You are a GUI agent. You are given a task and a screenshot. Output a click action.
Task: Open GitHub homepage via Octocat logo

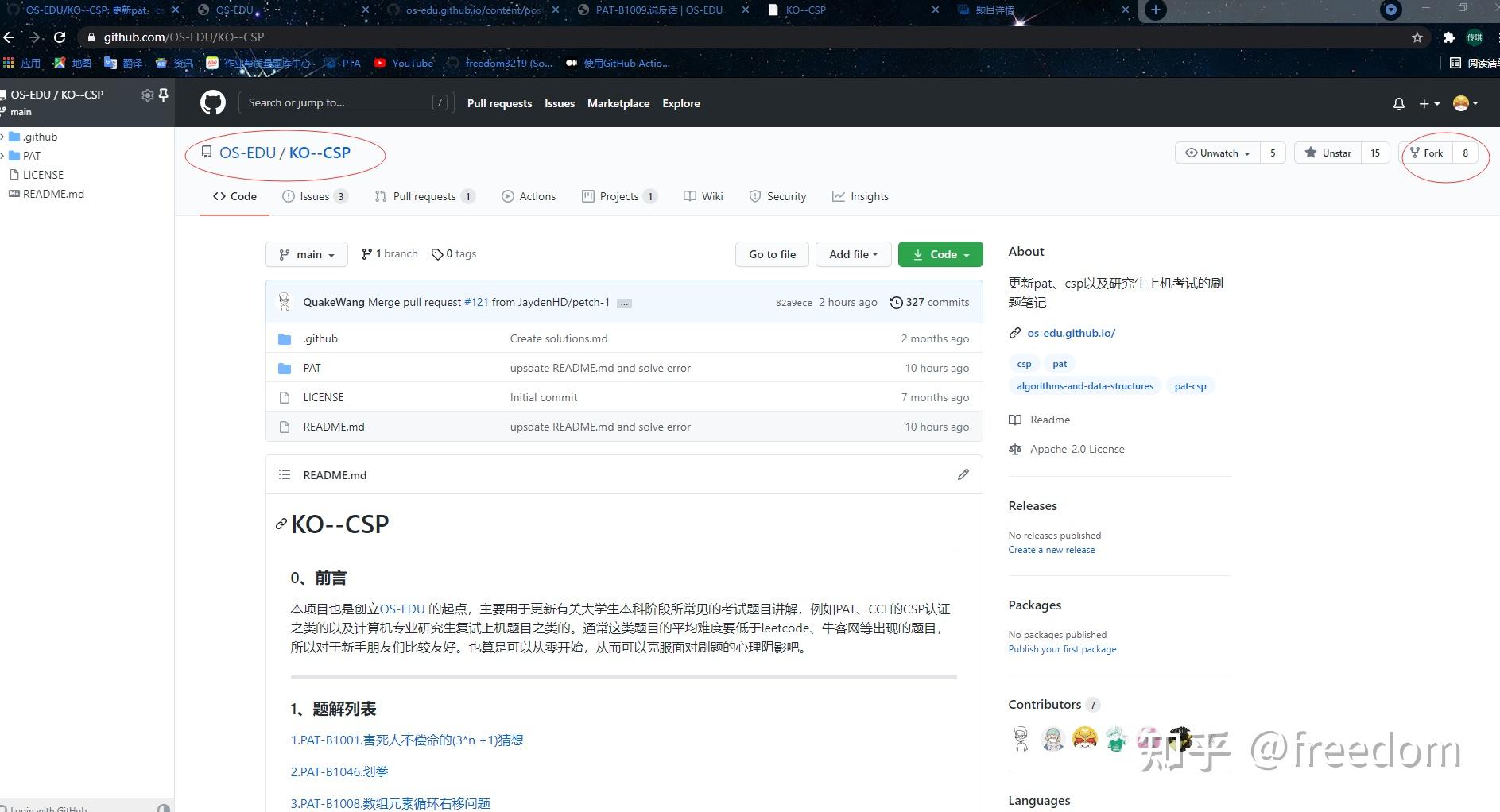coord(212,102)
